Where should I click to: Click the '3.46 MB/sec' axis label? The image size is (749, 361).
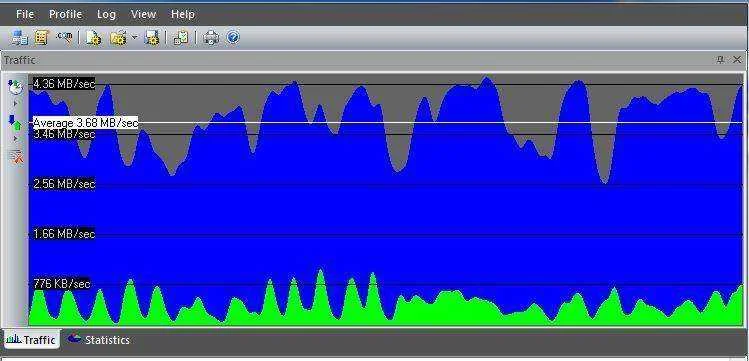tap(64, 134)
